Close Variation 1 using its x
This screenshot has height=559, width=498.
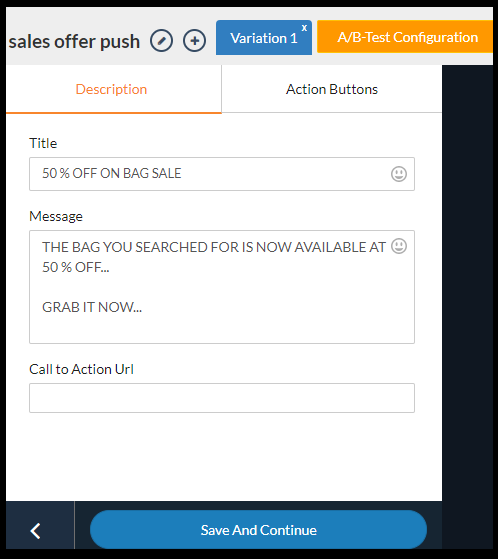[x=304, y=28]
